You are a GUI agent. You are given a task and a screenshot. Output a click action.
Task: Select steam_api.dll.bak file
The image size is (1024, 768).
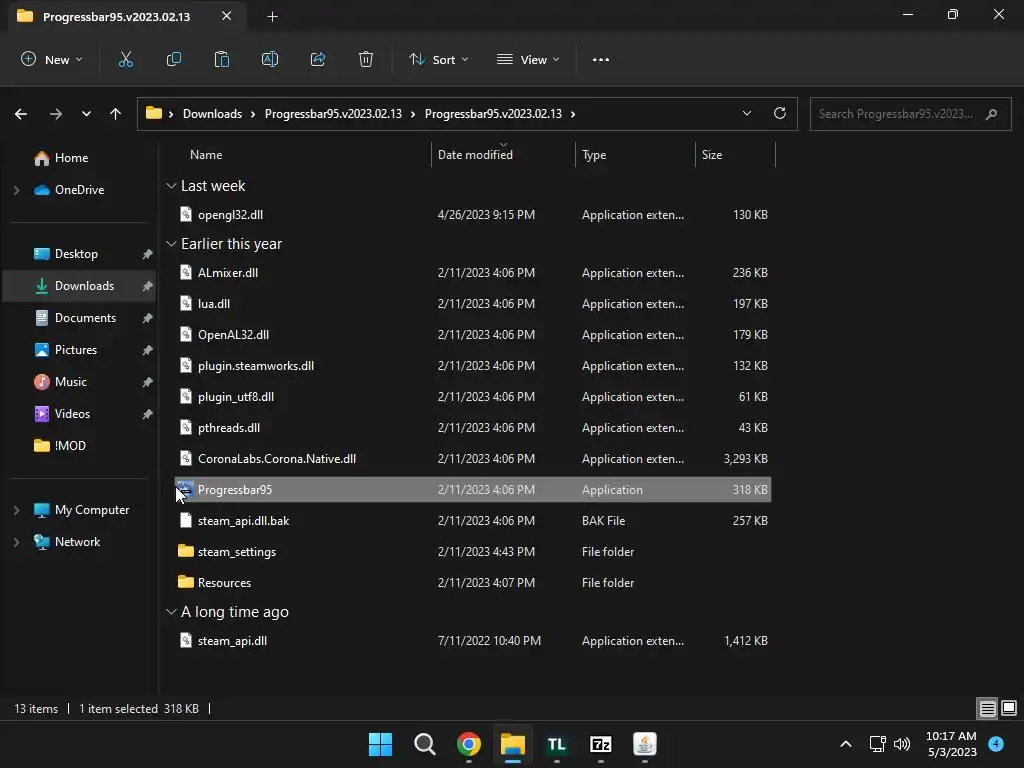pyautogui.click(x=473, y=521)
